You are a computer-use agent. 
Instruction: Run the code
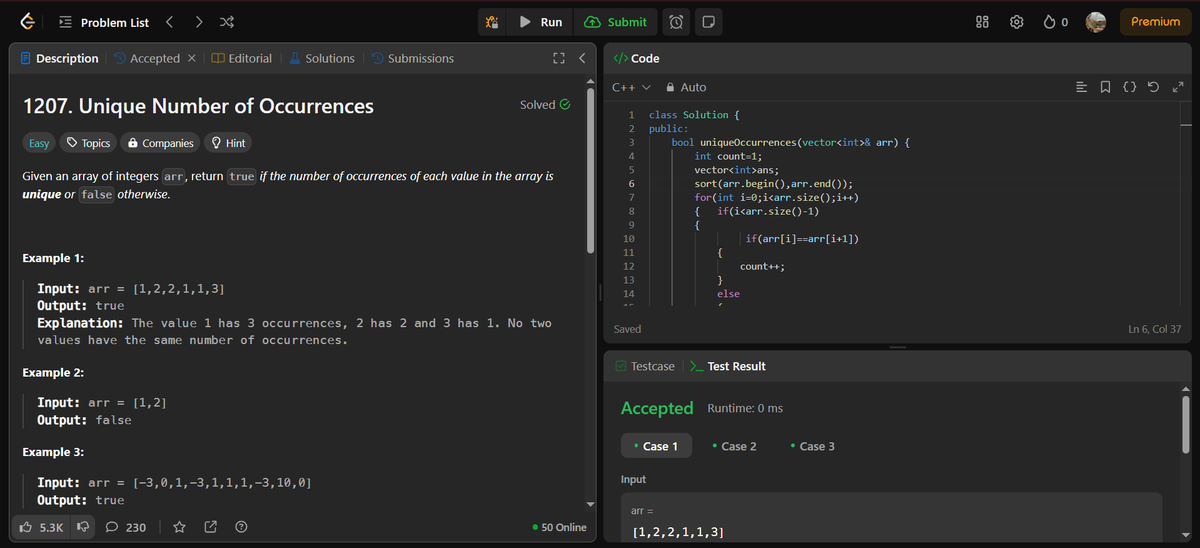(x=542, y=22)
